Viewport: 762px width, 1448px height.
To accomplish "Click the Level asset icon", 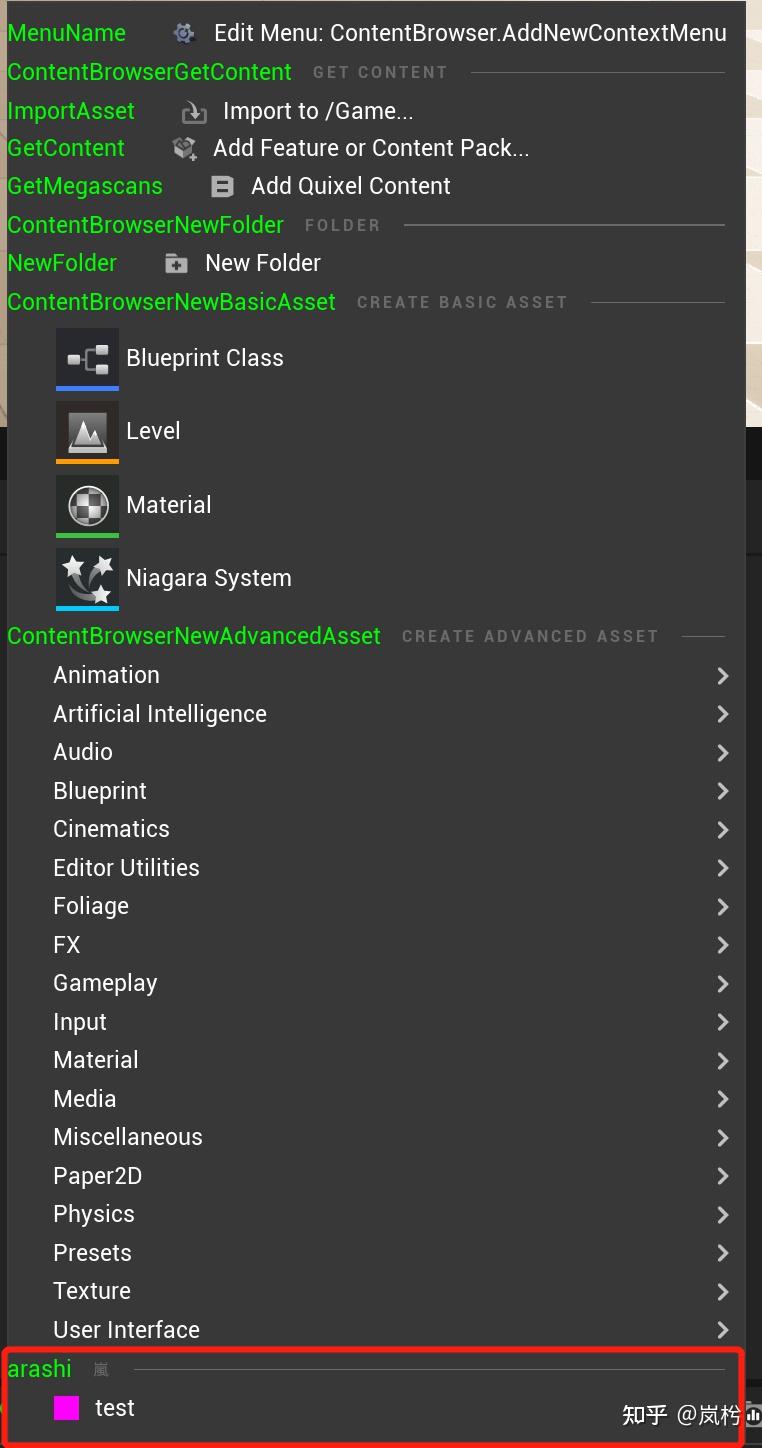I will click(87, 431).
